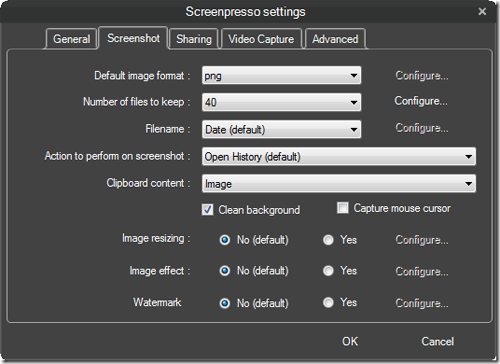Click the OK button

[350, 341]
